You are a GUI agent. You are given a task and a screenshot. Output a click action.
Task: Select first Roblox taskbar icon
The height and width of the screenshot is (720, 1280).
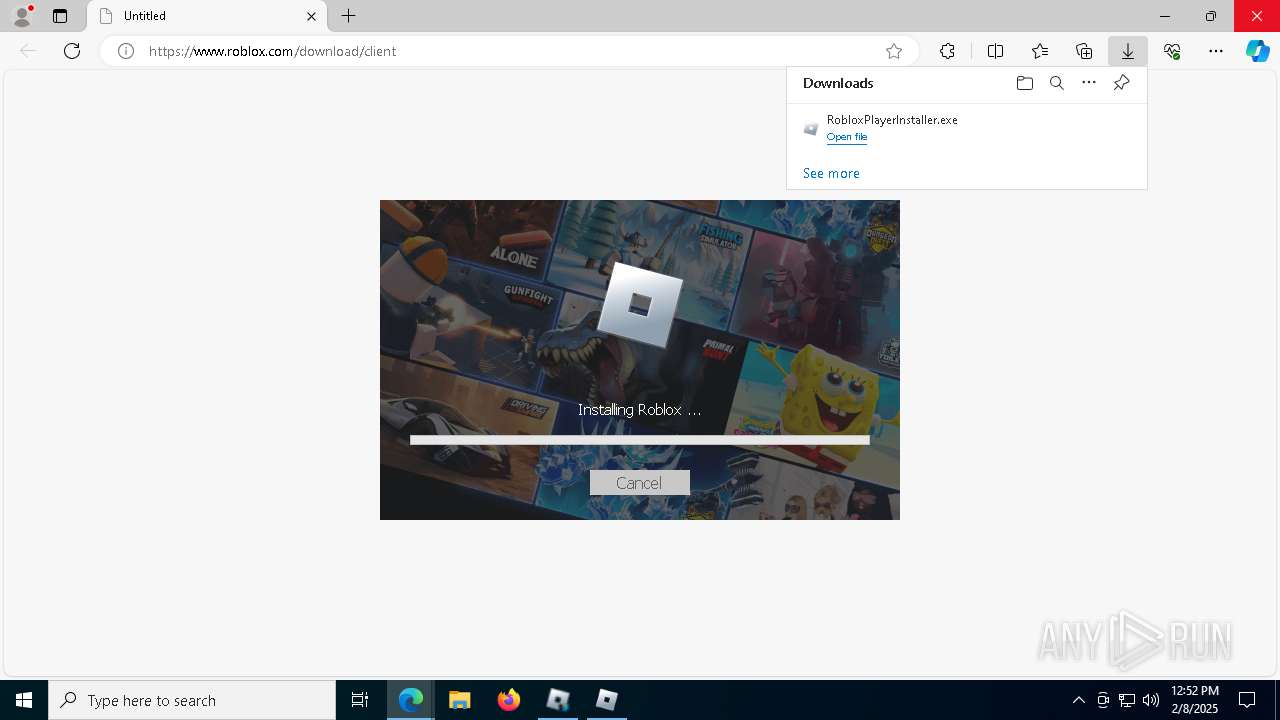pyautogui.click(x=557, y=700)
